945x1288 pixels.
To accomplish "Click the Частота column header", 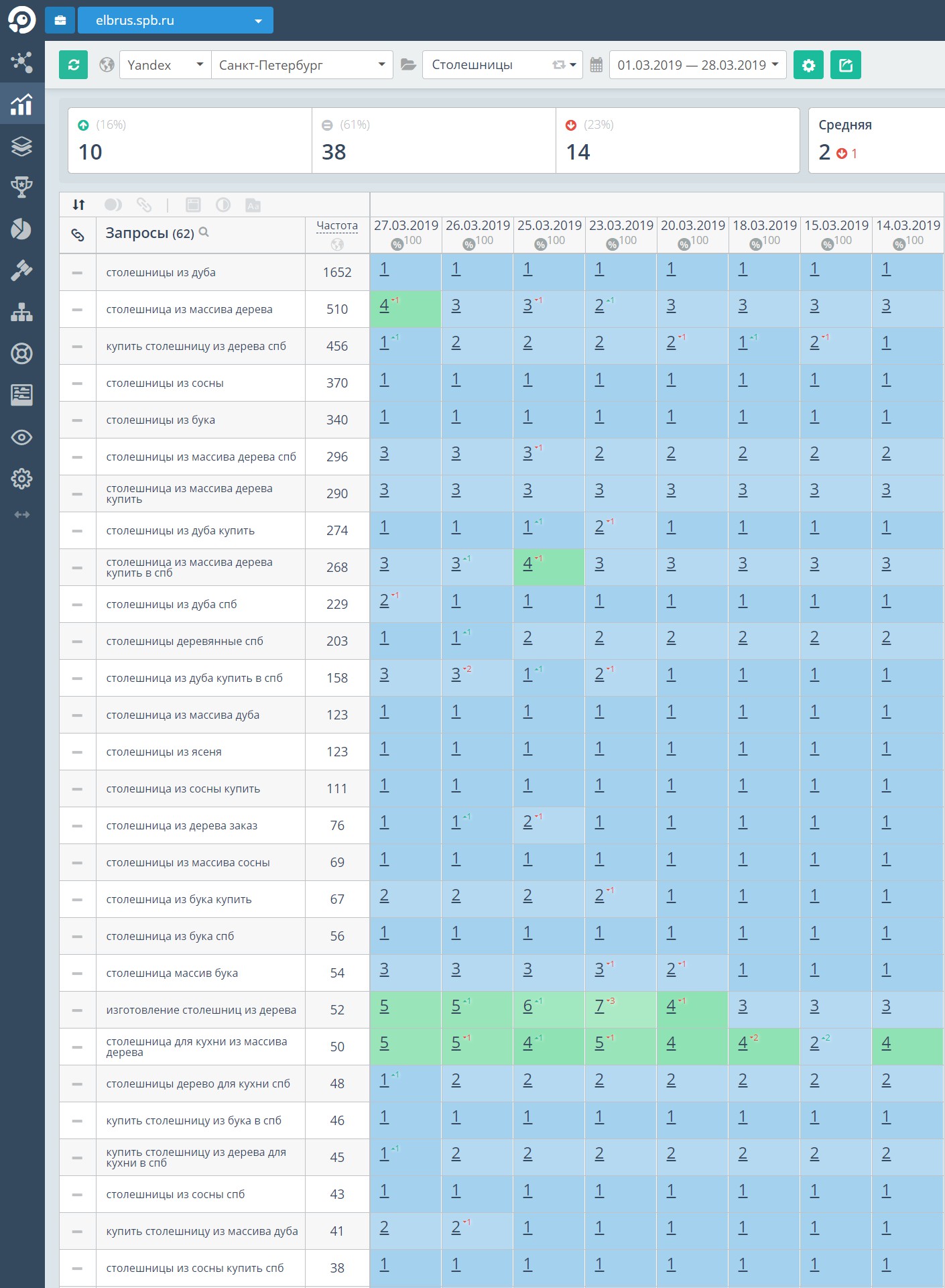I will [x=337, y=226].
